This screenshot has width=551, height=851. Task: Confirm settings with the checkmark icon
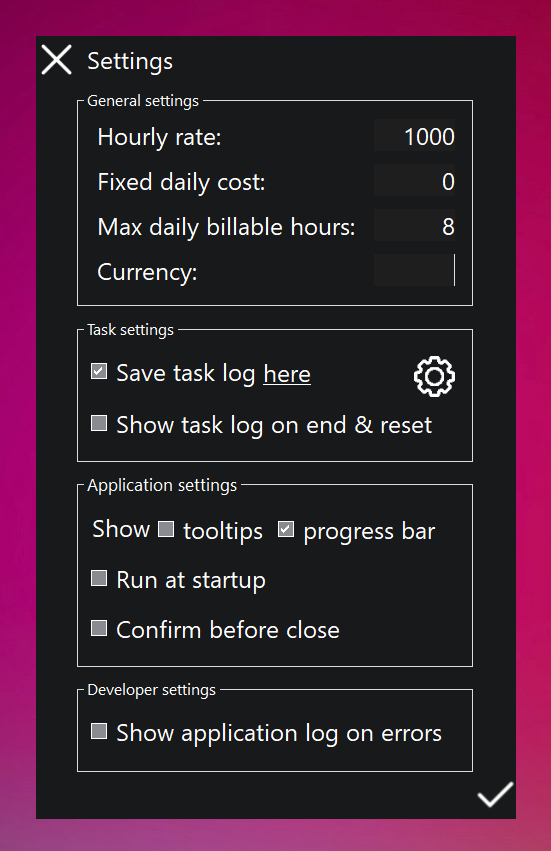[x=495, y=795]
